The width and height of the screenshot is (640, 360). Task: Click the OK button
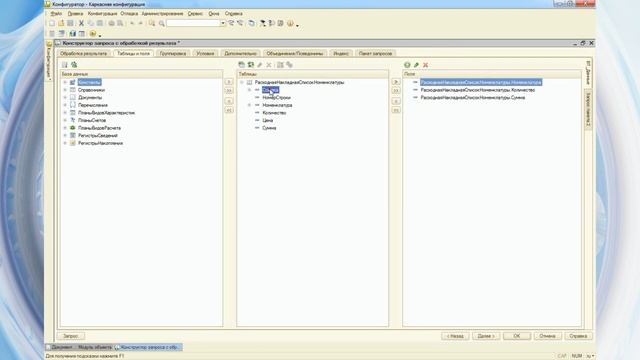click(517, 336)
